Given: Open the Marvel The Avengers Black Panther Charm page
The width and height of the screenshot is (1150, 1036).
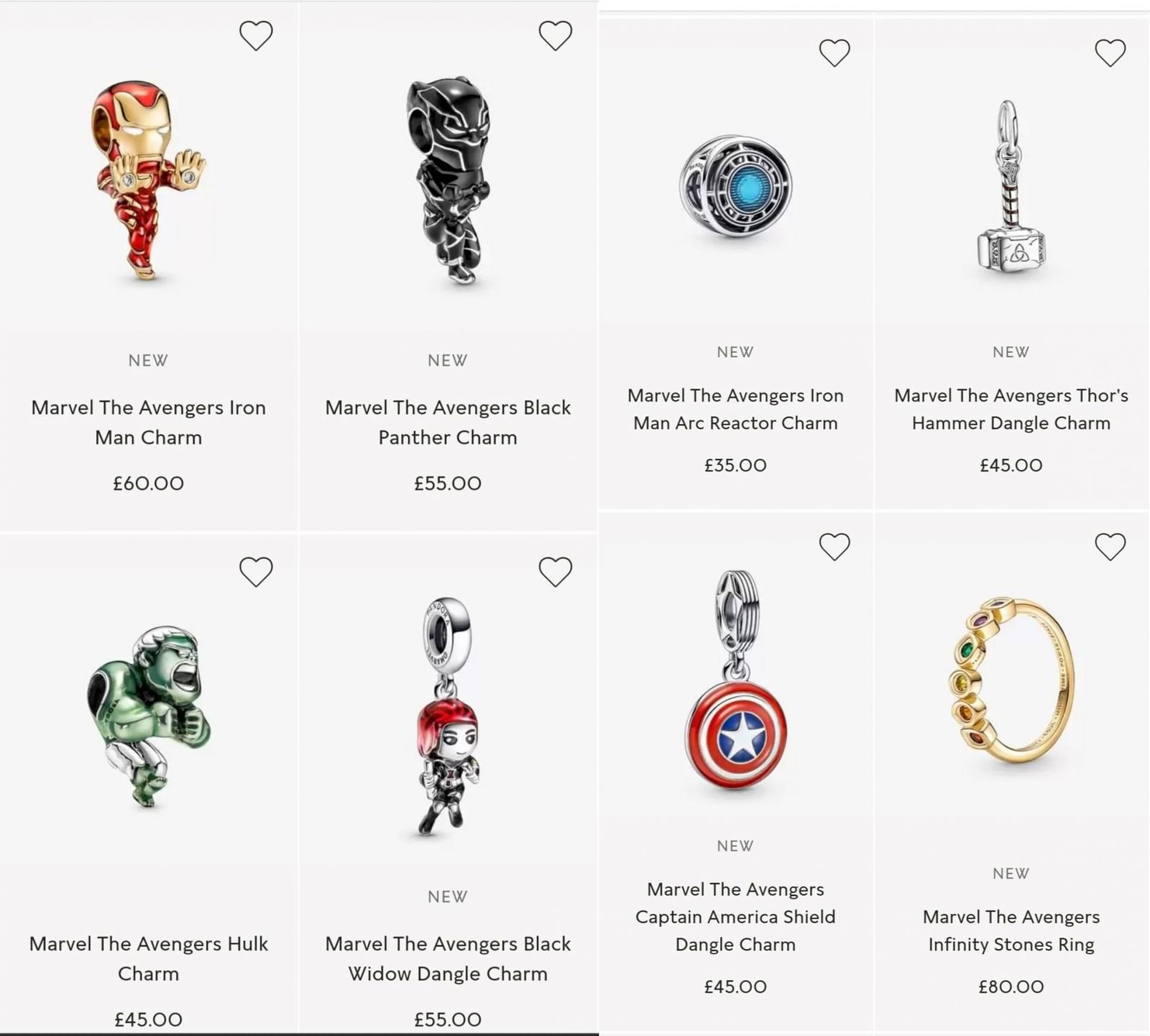Looking at the screenshot, I should click(447, 422).
